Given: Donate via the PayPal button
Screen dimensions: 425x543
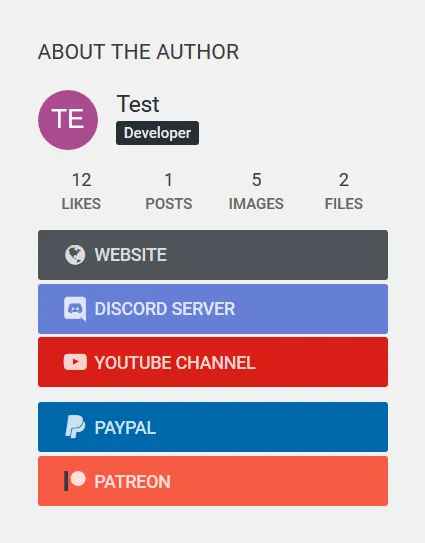Looking at the screenshot, I should (213, 427).
